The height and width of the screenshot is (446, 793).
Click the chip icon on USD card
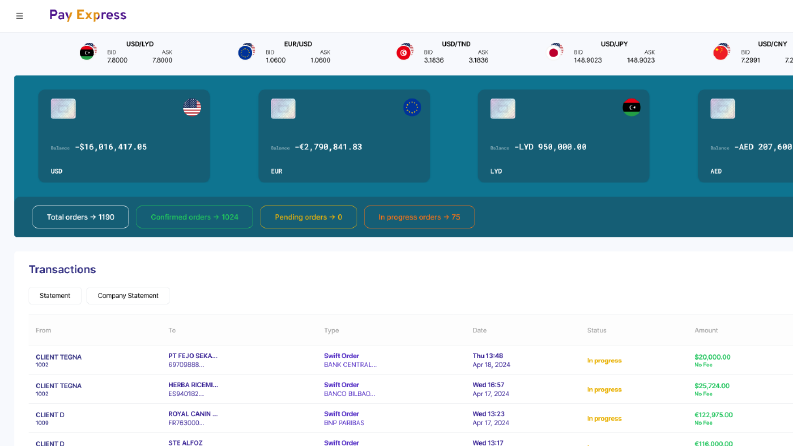click(x=63, y=109)
